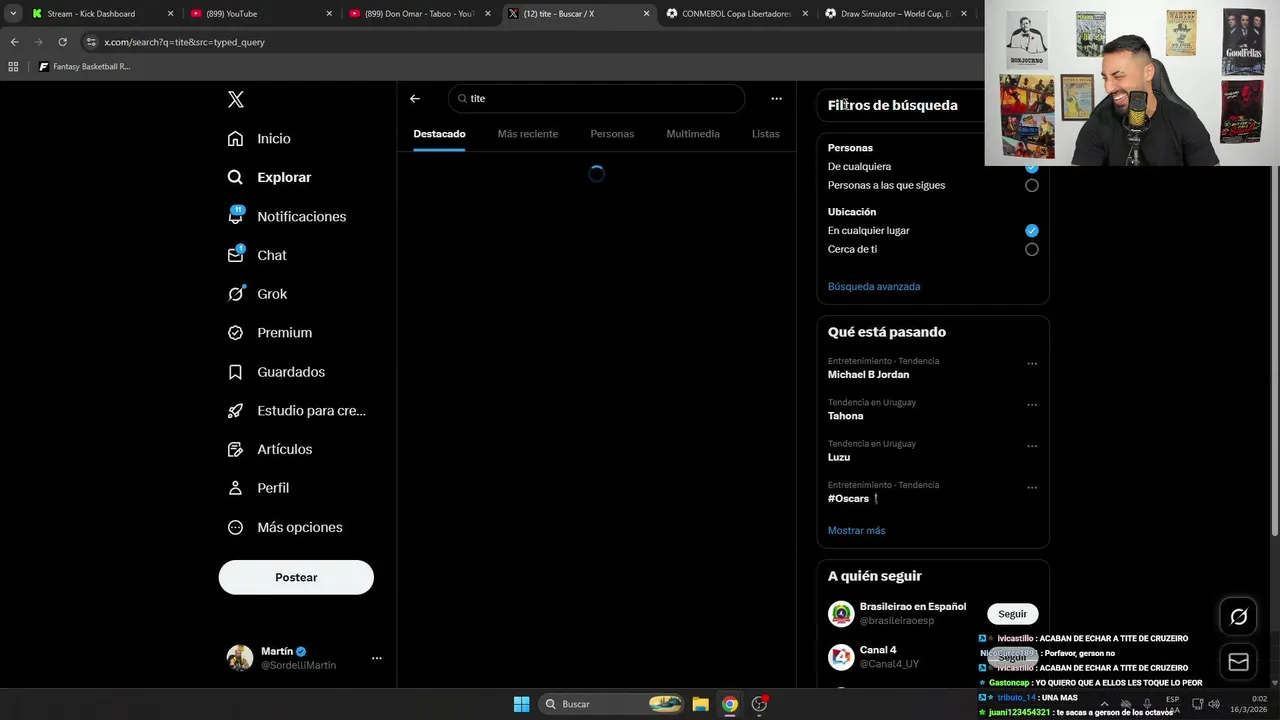The height and width of the screenshot is (720, 1280).
Task: Open Perfil person icon
Action: (235, 488)
